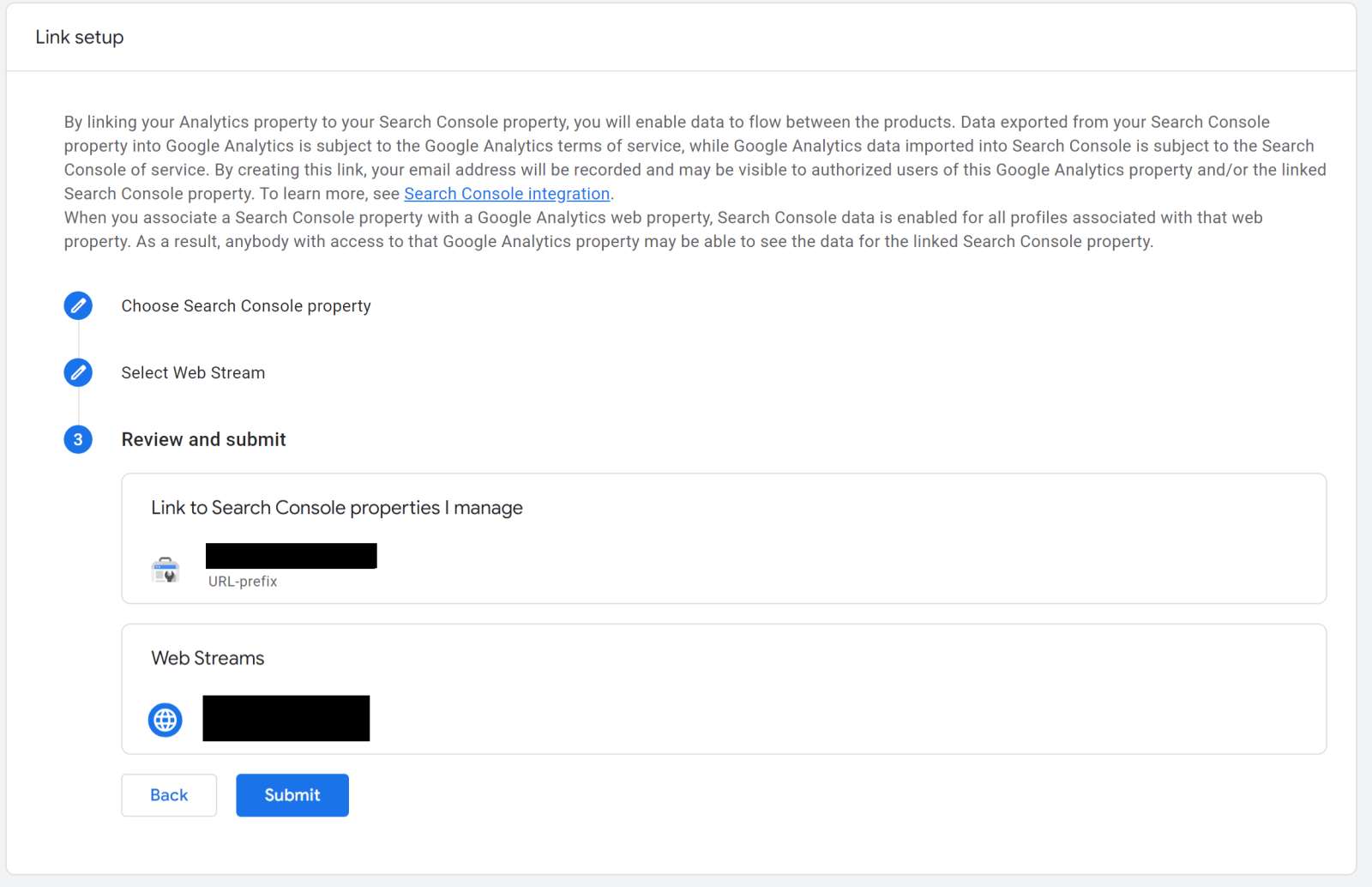The height and width of the screenshot is (887, 1372).
Task: Click the blue globe web stream icon
Action: [165, 720]
